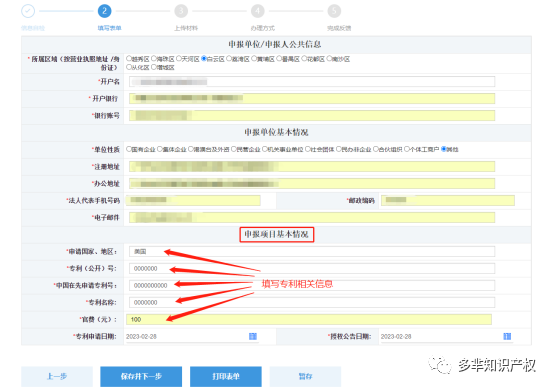553x390 pixels.
Task: Focus the 注册地址 input field
Action: coord(312,166)
